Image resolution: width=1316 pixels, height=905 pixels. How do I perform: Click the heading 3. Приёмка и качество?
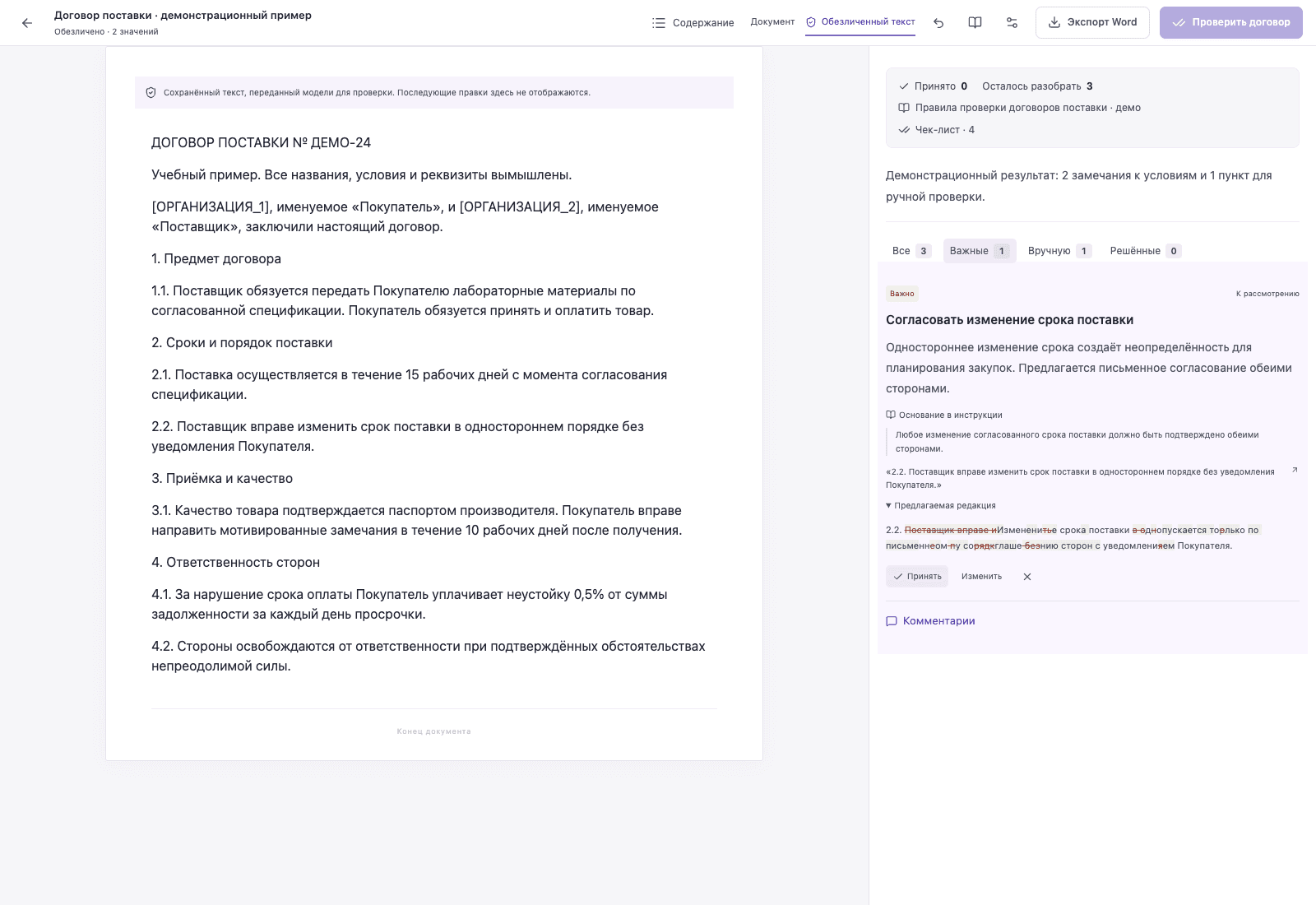(222, 479)
